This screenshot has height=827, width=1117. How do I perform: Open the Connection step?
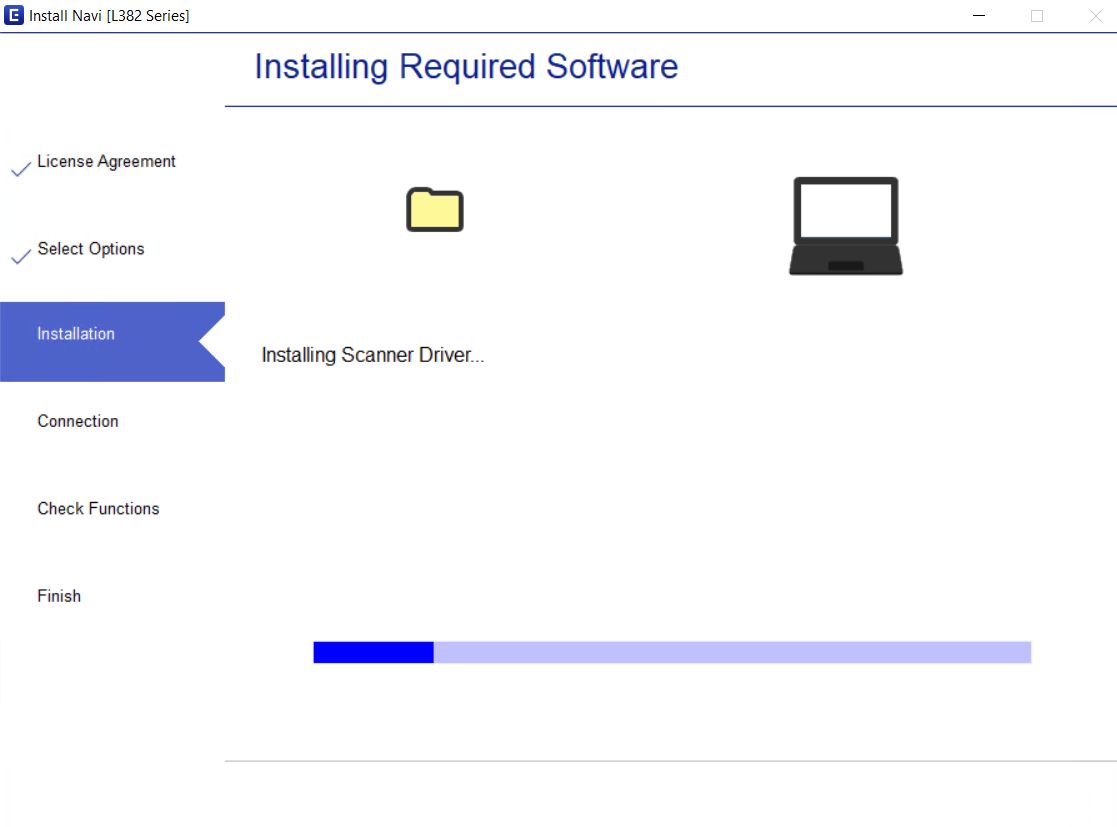coord(77,421)
